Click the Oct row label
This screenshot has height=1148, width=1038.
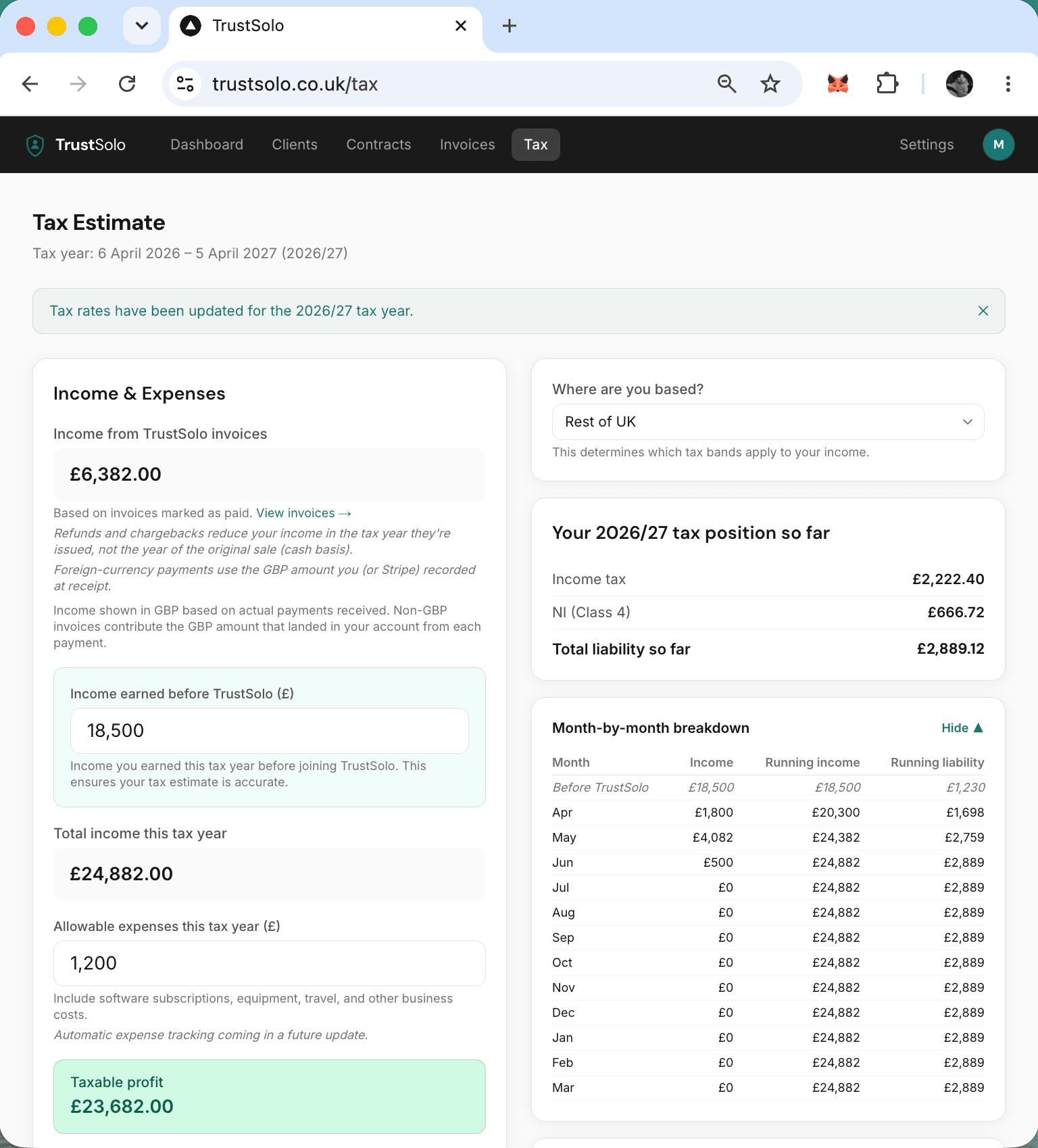tap(562, 963)
